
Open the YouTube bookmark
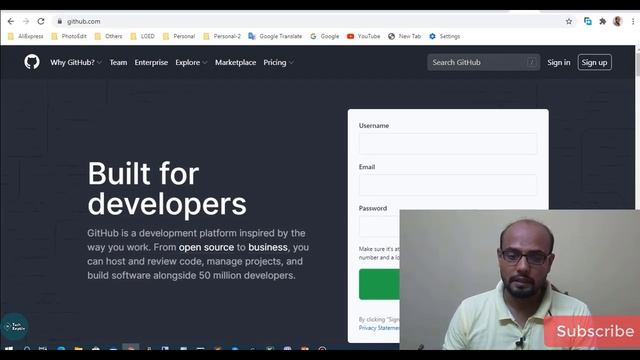pyautogui.click(x=363, y=36)
